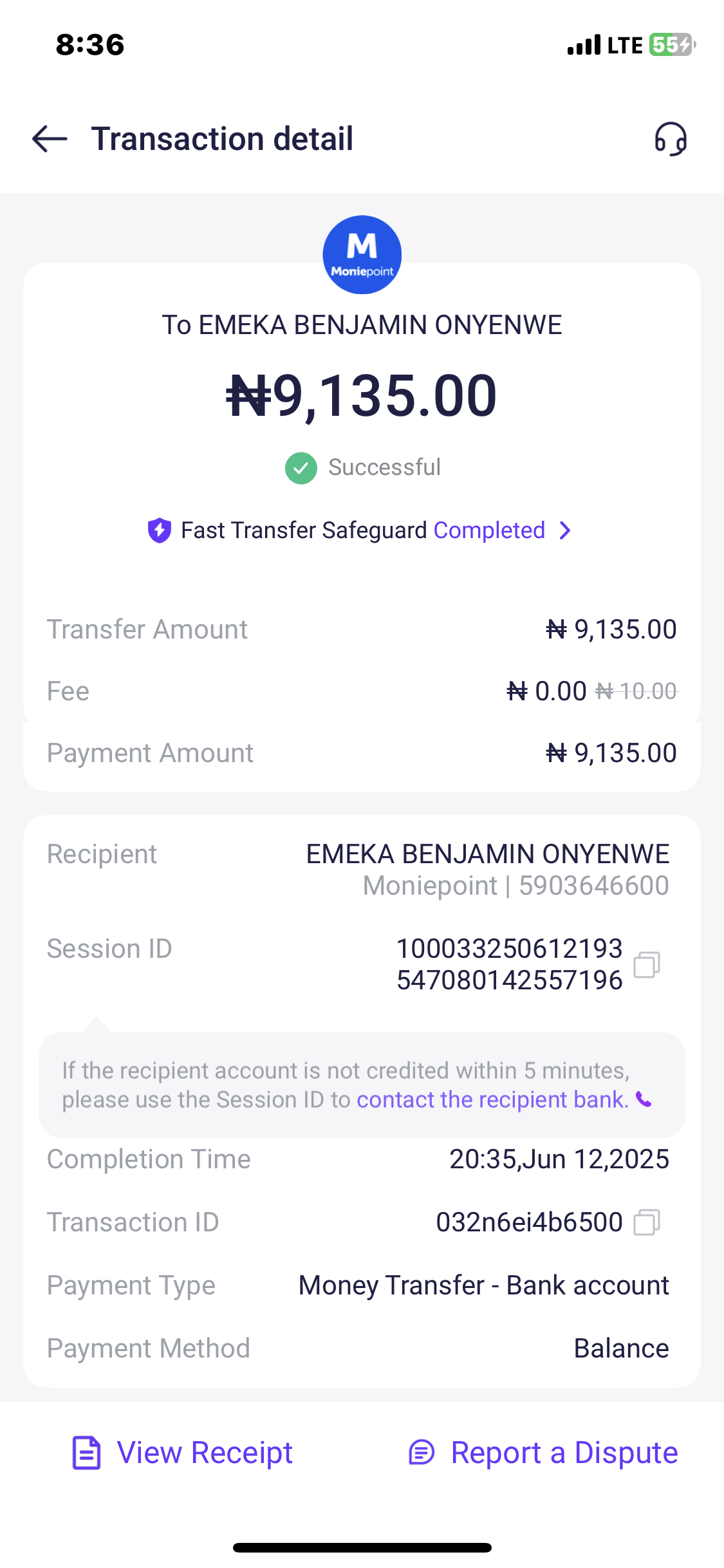
Task: Tap the Transaction detail page title
Action: click(222, 139)
